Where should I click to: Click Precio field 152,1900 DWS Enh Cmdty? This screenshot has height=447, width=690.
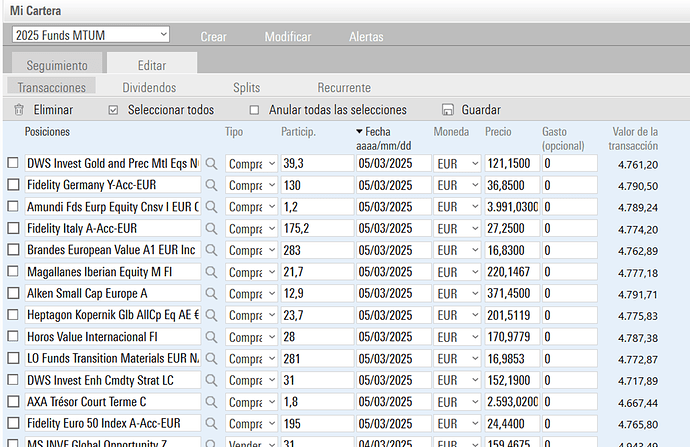[512, 380]
